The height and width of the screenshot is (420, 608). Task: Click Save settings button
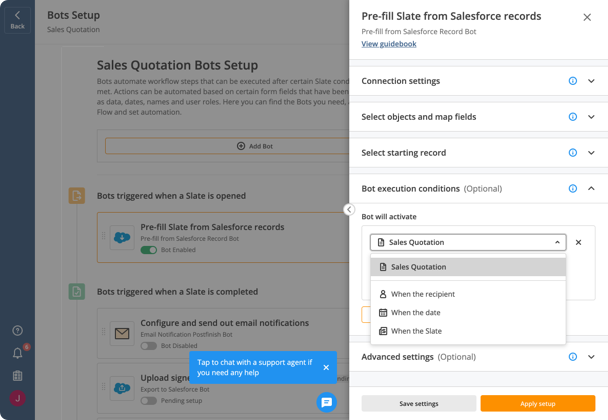pos(419,403)
